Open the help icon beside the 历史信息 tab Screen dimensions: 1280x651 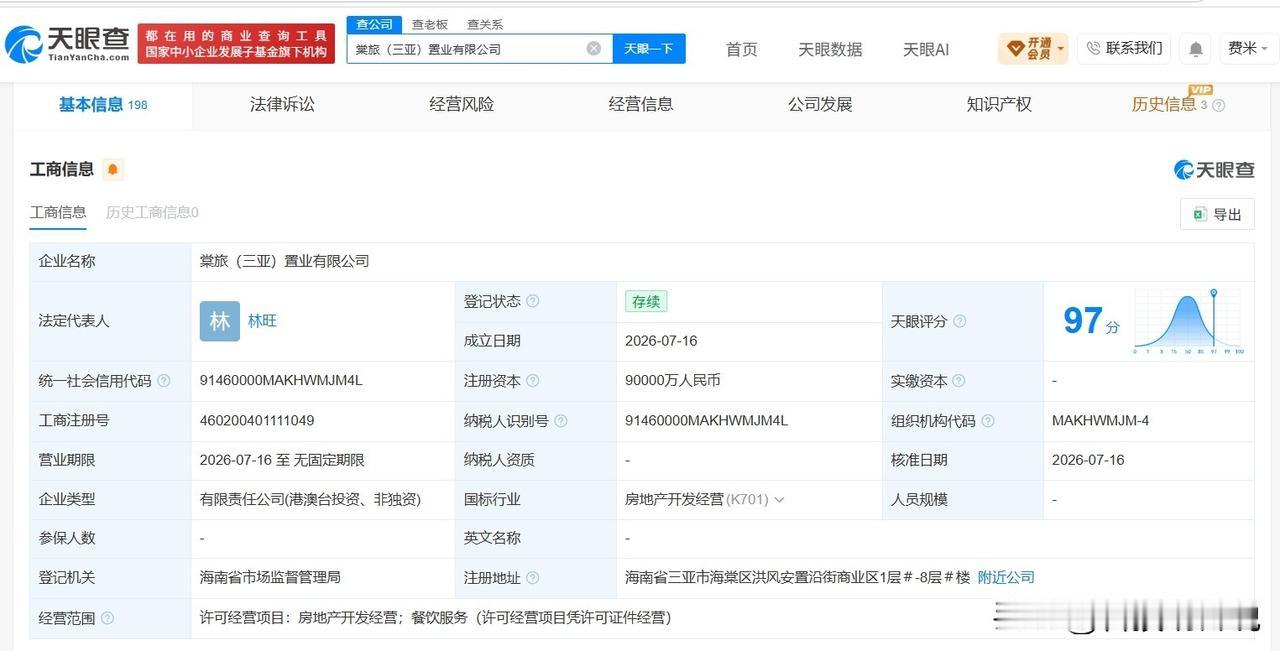pos(1218,105)
